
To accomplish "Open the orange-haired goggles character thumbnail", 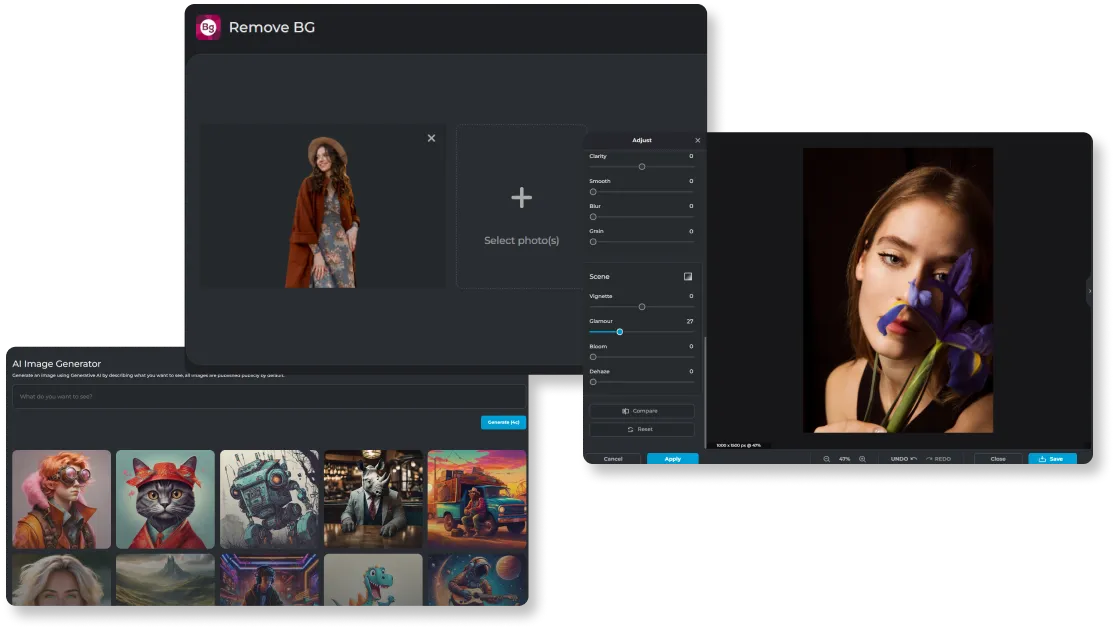I will pos(62,499).
